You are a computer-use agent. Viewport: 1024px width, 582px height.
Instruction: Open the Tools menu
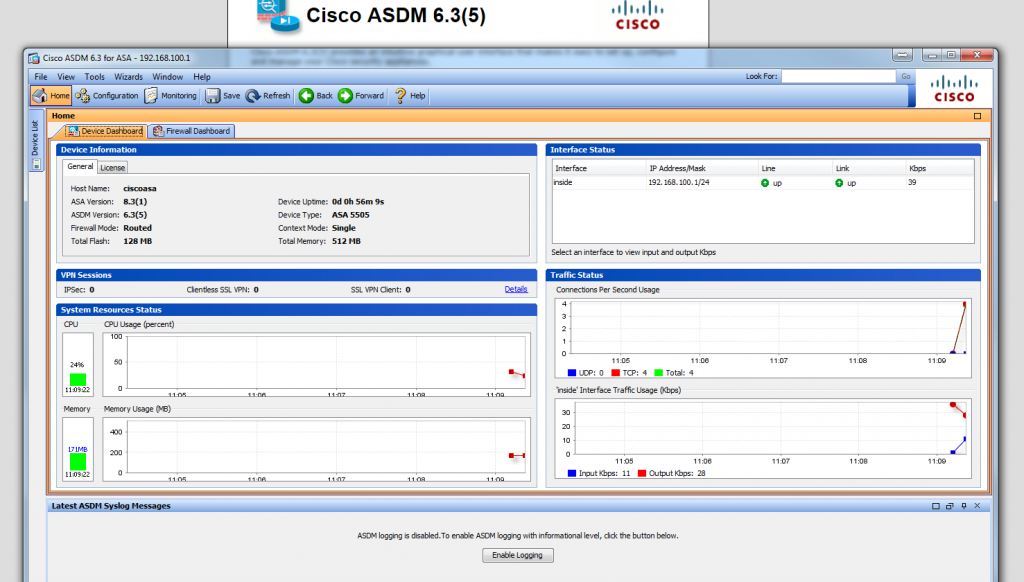(94, 76)
